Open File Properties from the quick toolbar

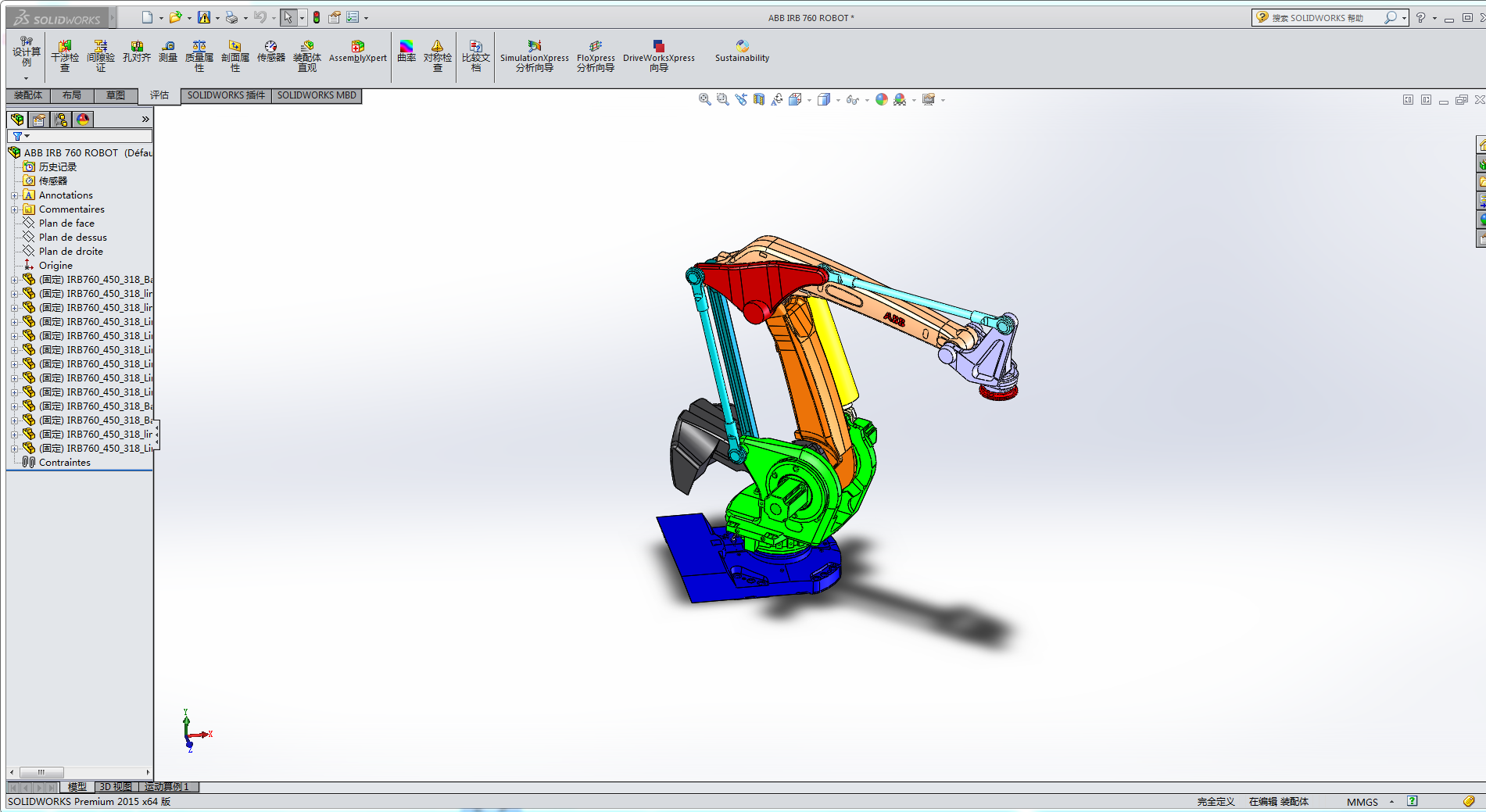(335, 17)
